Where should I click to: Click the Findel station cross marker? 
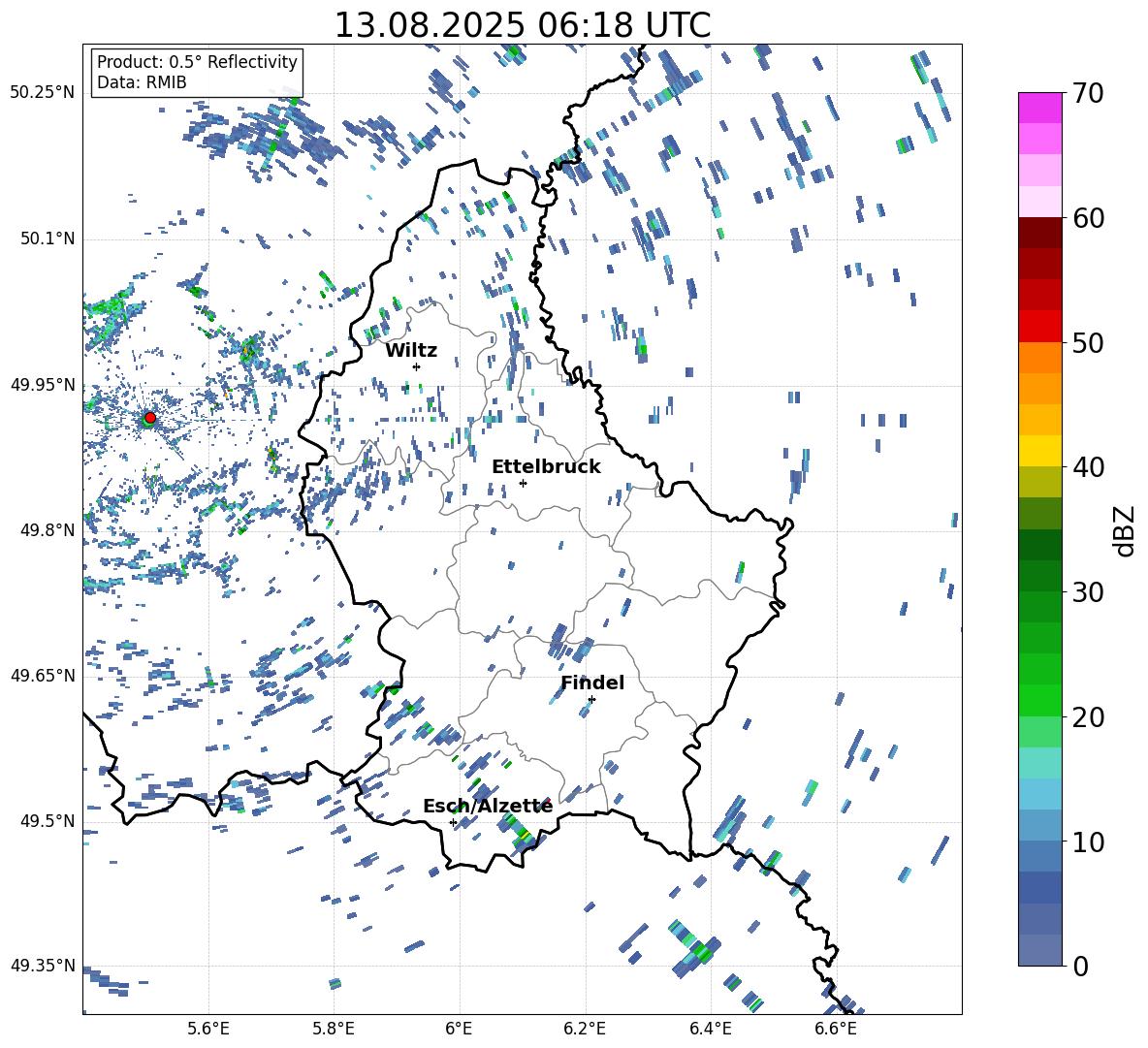click(x=591, y=700)
